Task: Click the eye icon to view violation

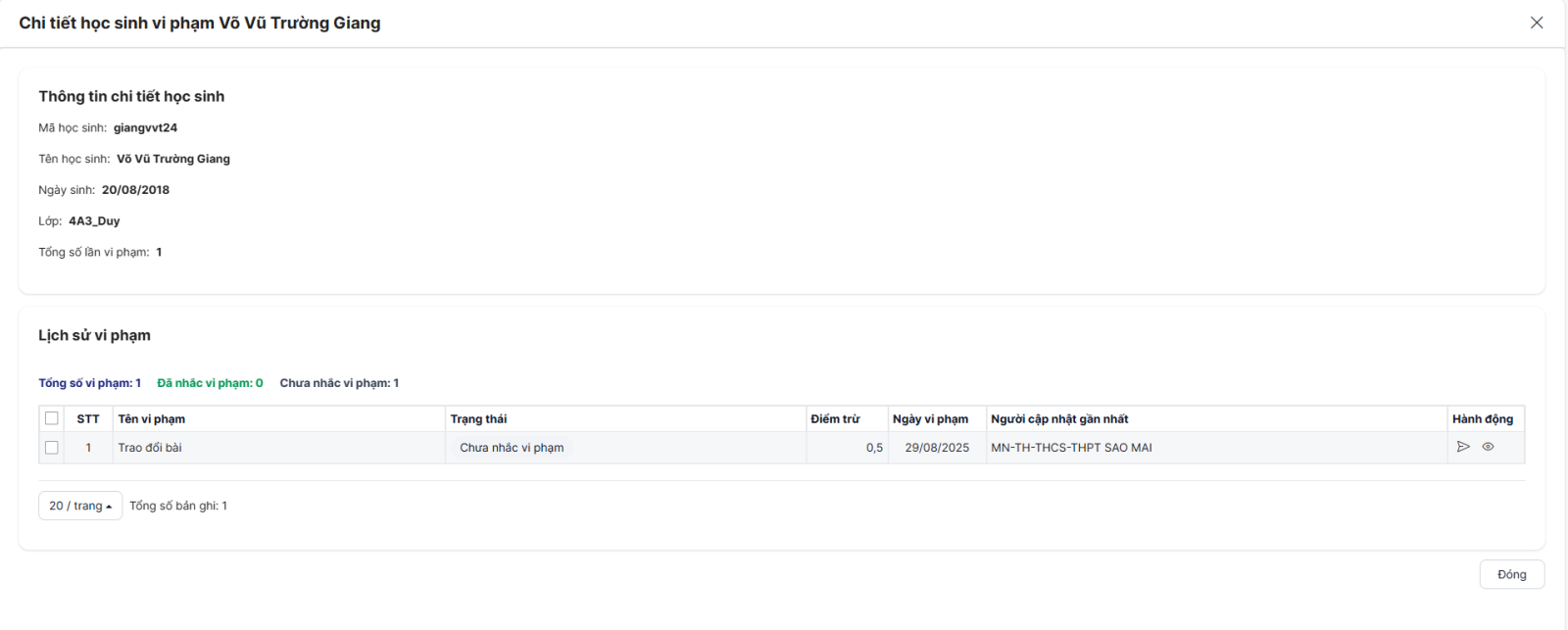Action: [1488, 447]
